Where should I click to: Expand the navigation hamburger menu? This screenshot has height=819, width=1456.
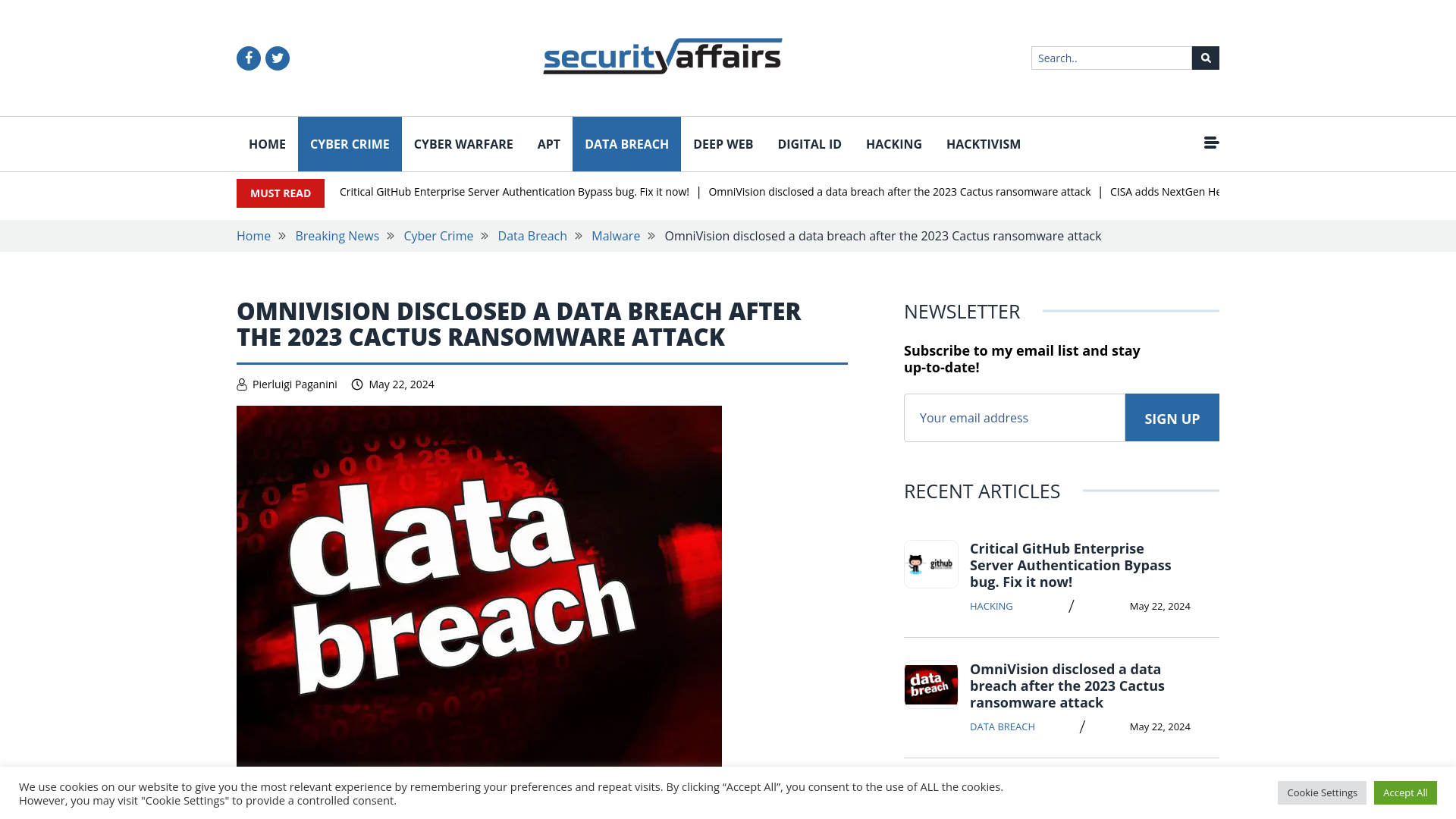click(x=1211, y=142)
